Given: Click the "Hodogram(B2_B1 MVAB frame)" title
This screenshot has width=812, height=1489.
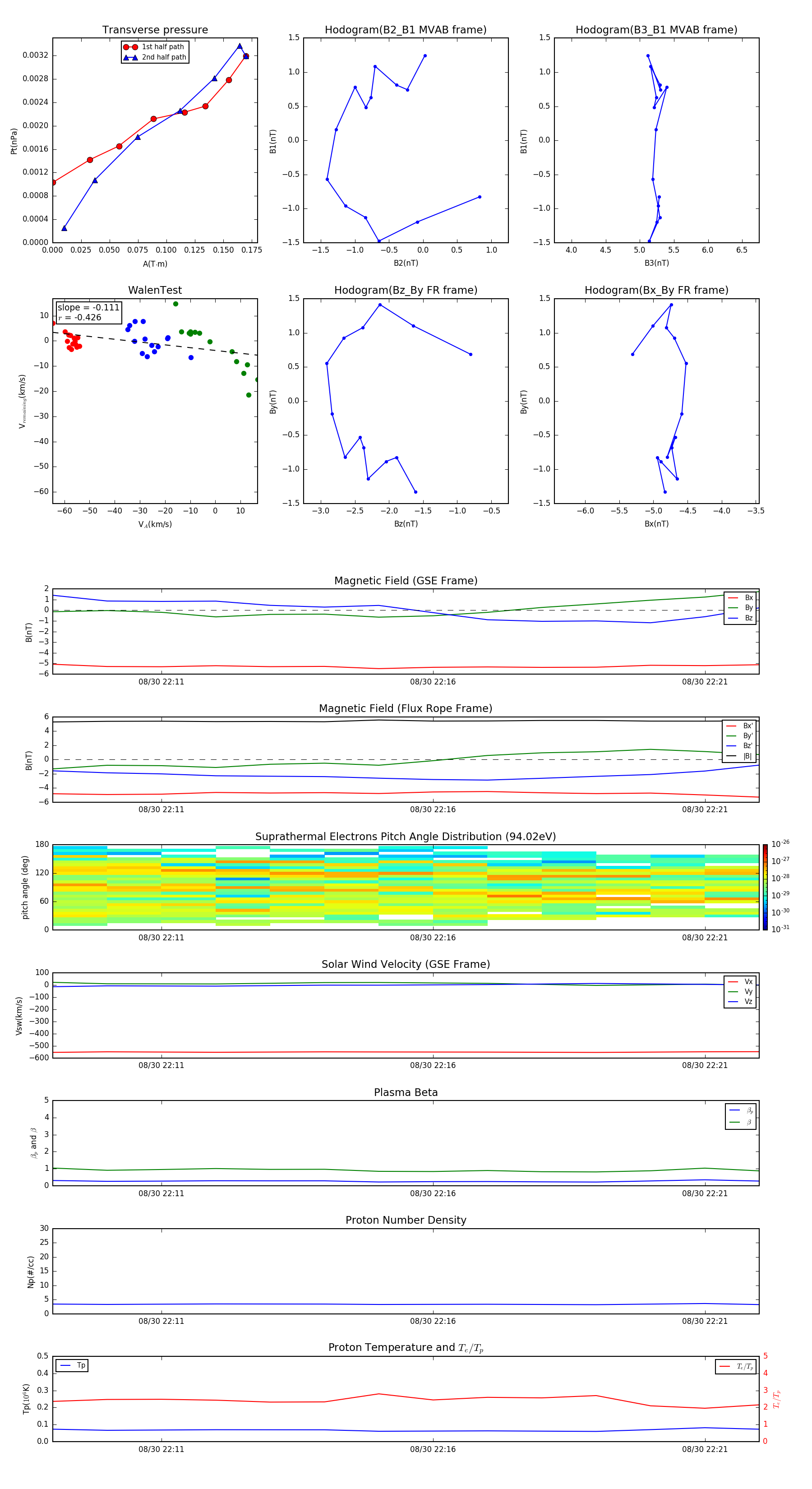Looking at the screenshot, I should pyautogui.click(x=406, y=30).
